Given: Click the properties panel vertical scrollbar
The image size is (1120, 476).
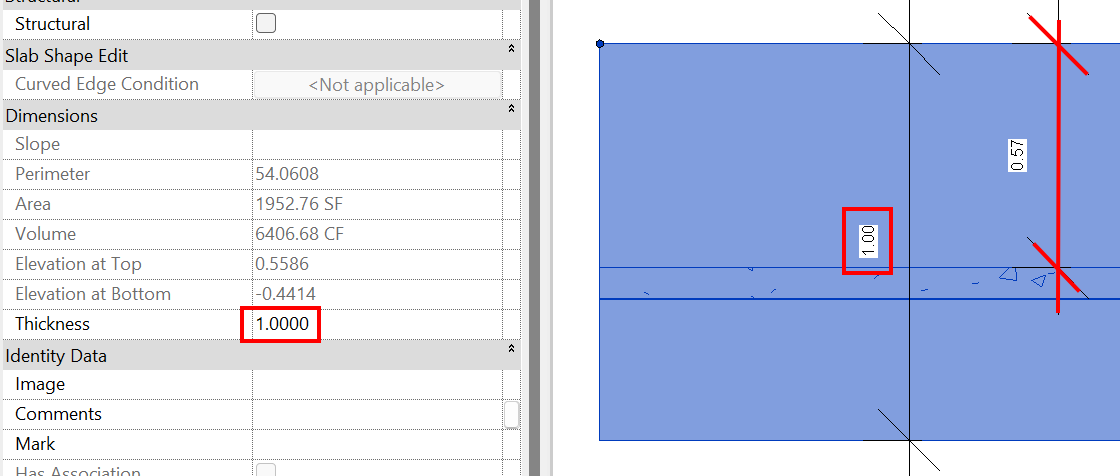Looking at the screenshot, I should pyautogui.click(x=532, y=238).
